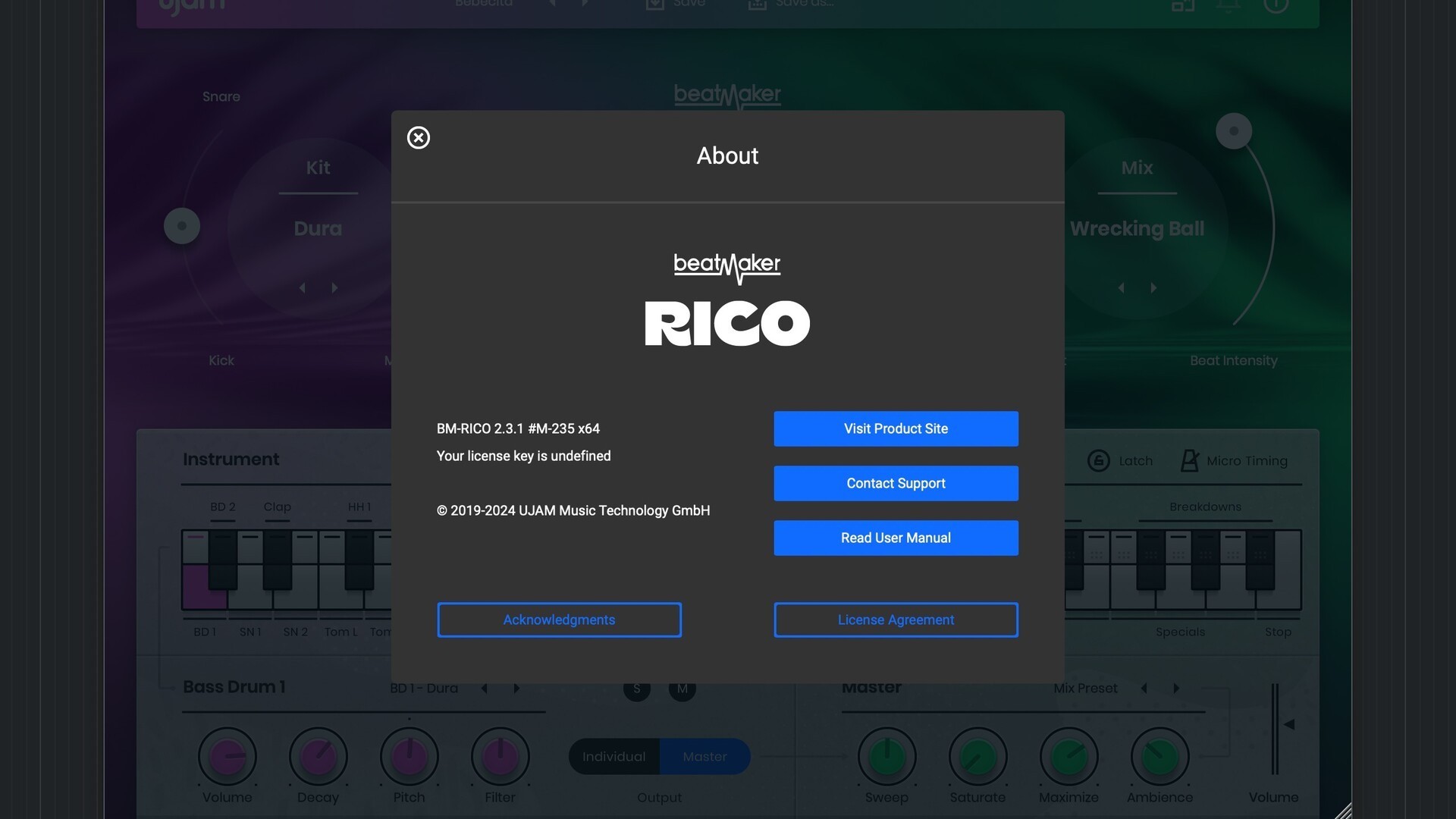
Task: Select next Kit with right arrow
Action: [x=334, y=287]
